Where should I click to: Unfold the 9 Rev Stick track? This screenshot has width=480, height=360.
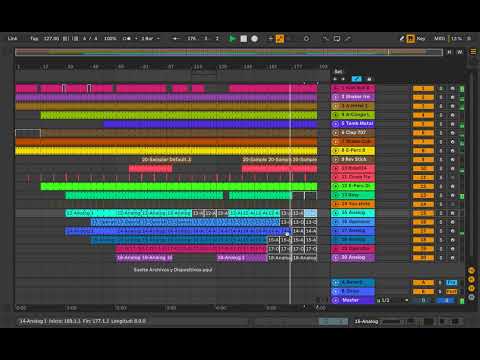click(336, 159)
